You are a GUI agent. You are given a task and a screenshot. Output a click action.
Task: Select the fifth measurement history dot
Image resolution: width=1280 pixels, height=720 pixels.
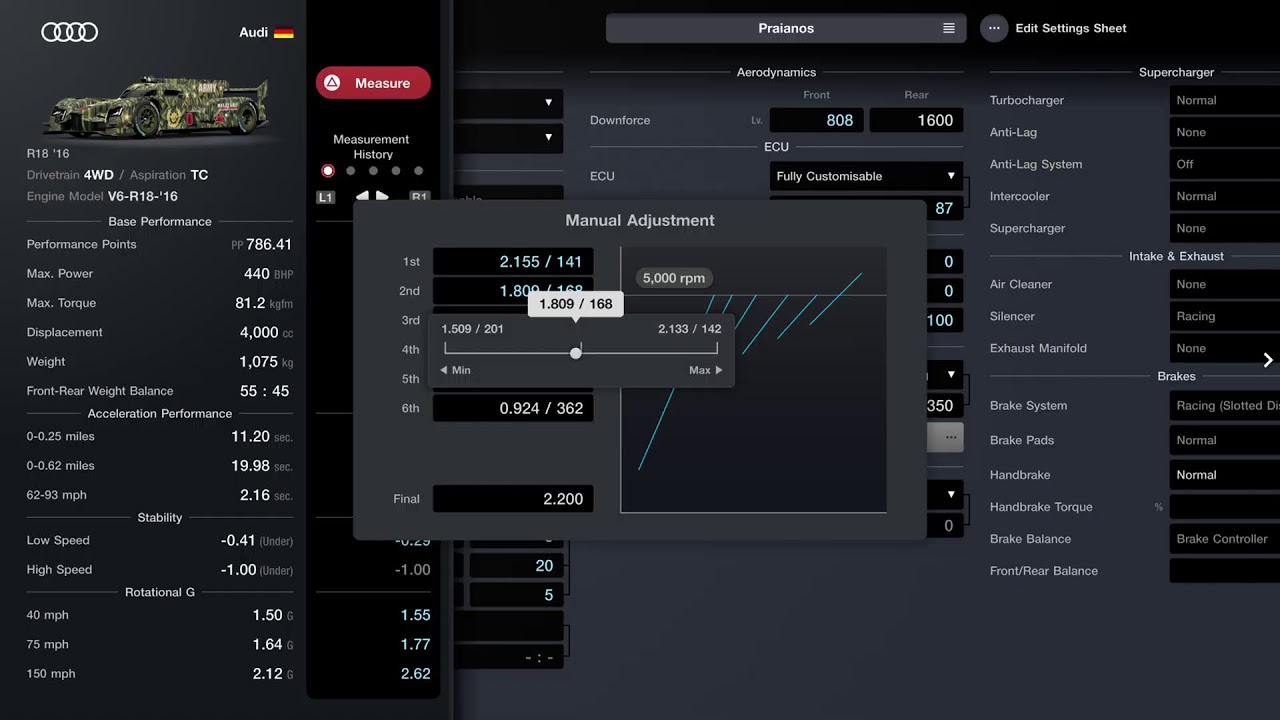click(x=419, y=171)
